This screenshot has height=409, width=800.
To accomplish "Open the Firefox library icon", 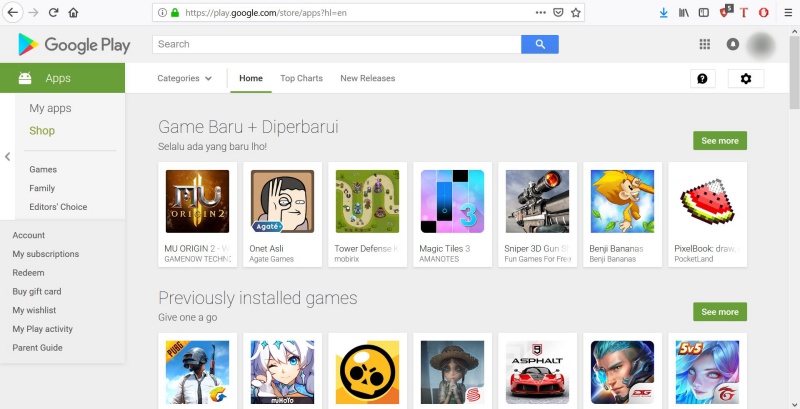I will point(684,13).
